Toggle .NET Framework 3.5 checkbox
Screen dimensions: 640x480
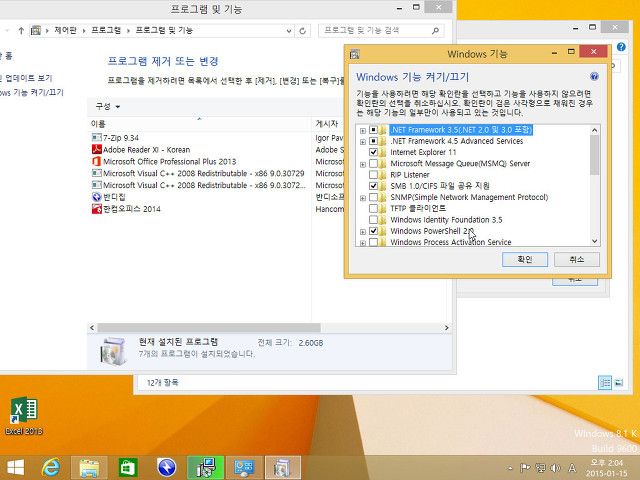[x=373, y=129]
